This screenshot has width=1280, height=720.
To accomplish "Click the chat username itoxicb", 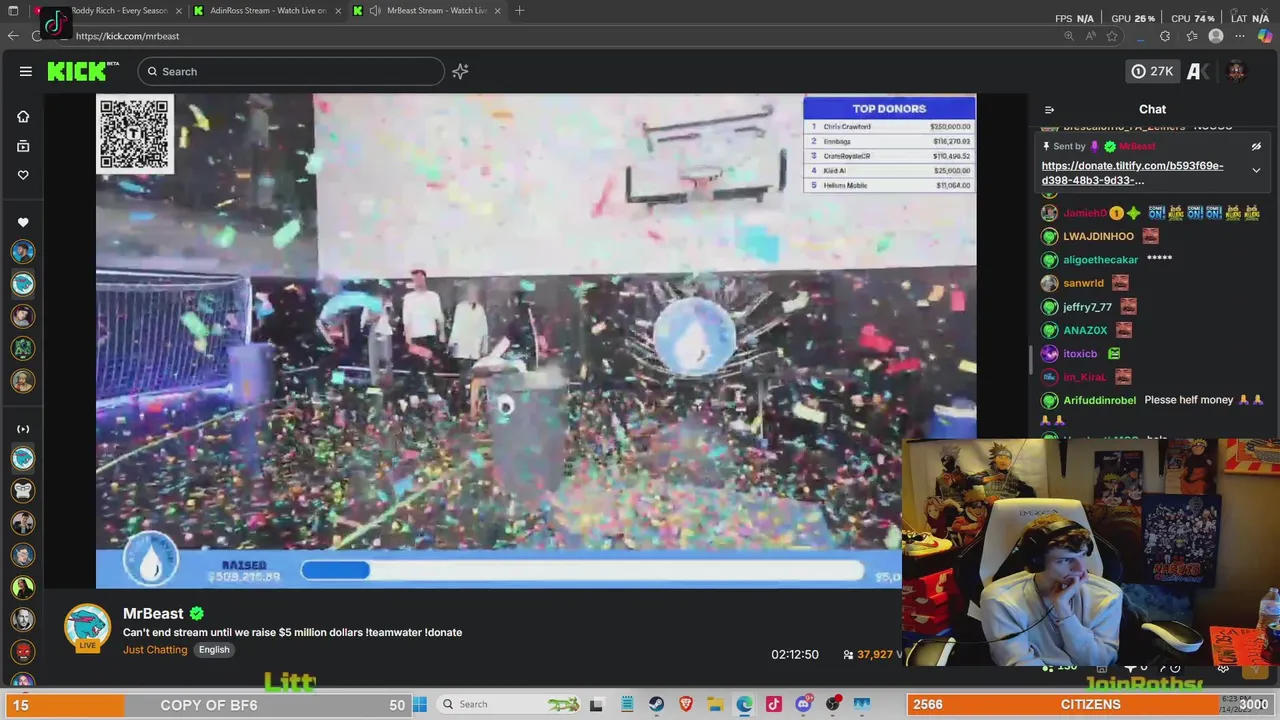I will 1080,353.
